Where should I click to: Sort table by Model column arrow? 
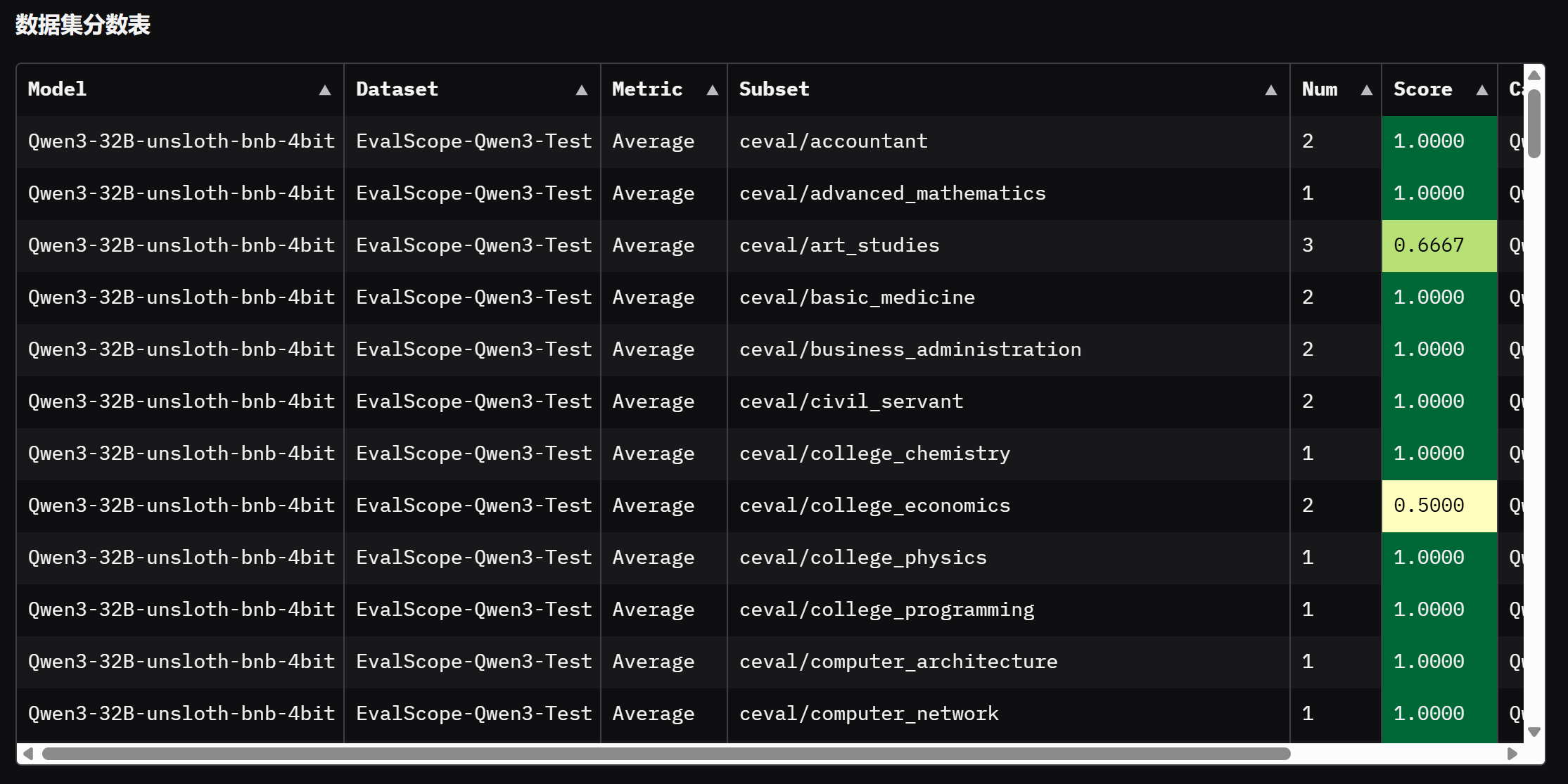(324, 90)
